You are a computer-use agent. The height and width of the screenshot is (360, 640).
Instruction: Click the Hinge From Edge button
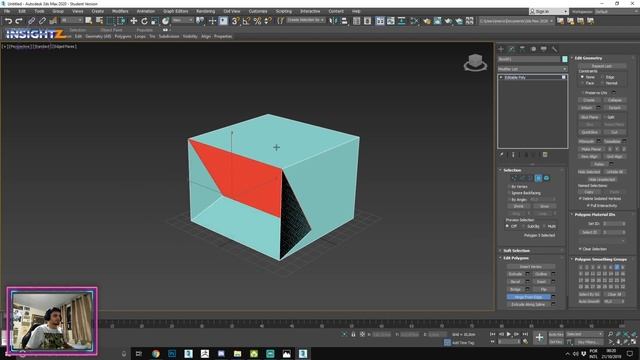pos(529,297)
